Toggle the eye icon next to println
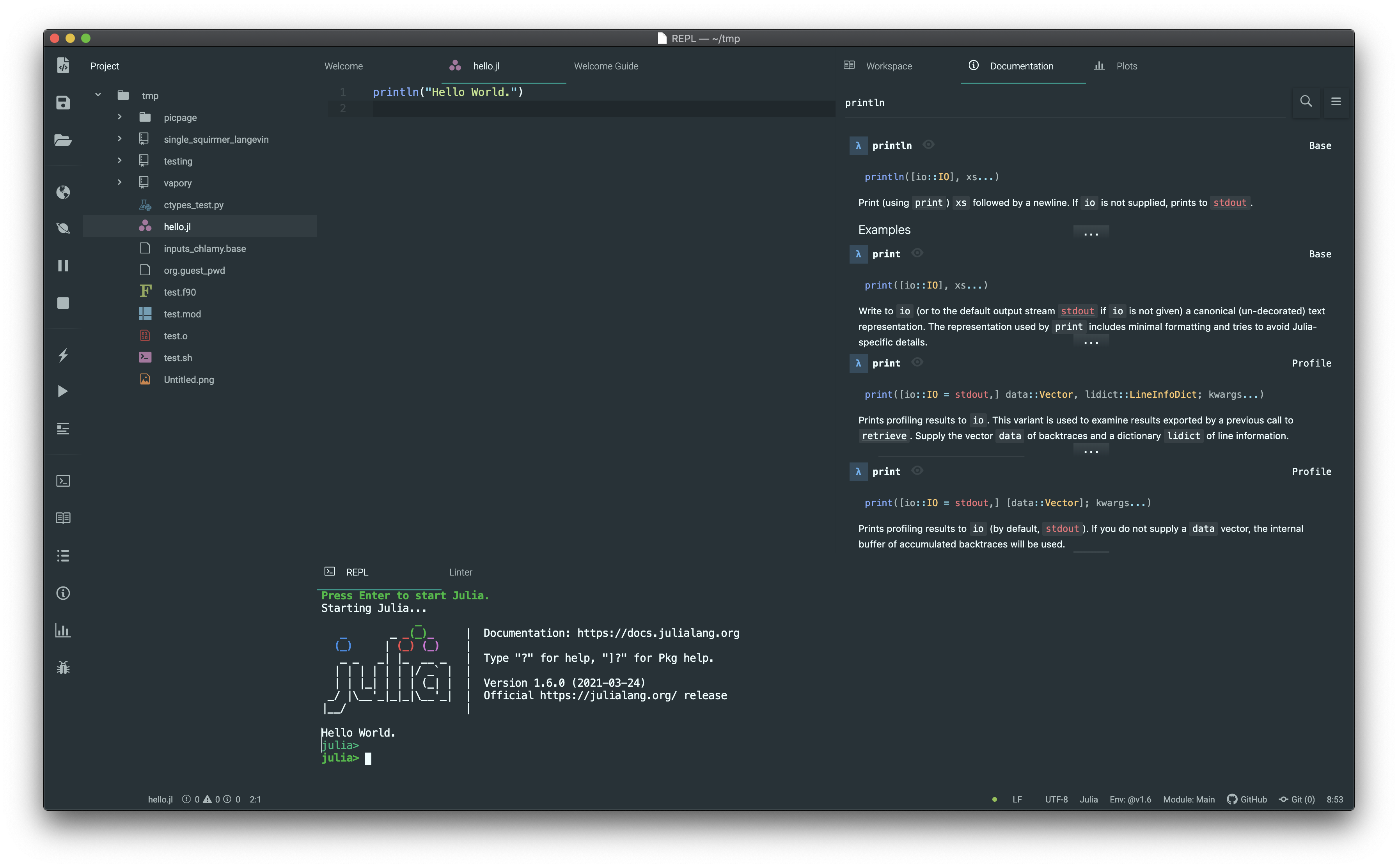 [929, 145]
